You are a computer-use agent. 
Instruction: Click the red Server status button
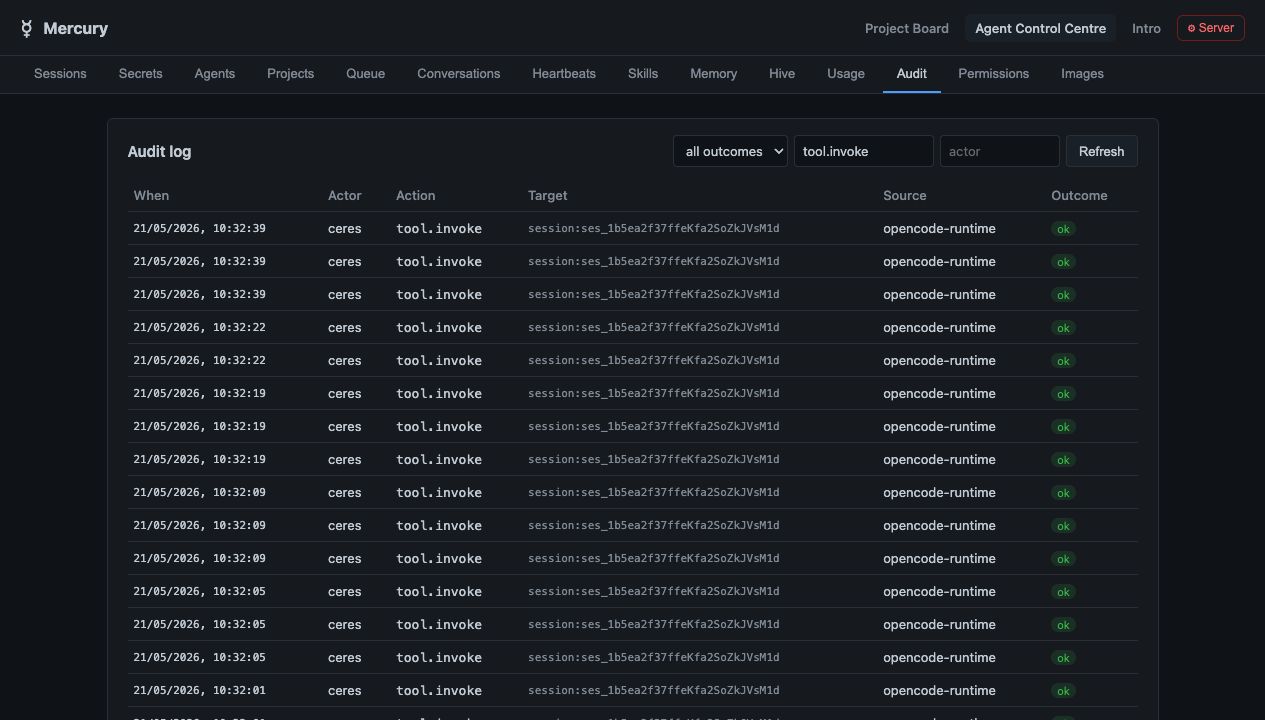[x=1210, y=28]
